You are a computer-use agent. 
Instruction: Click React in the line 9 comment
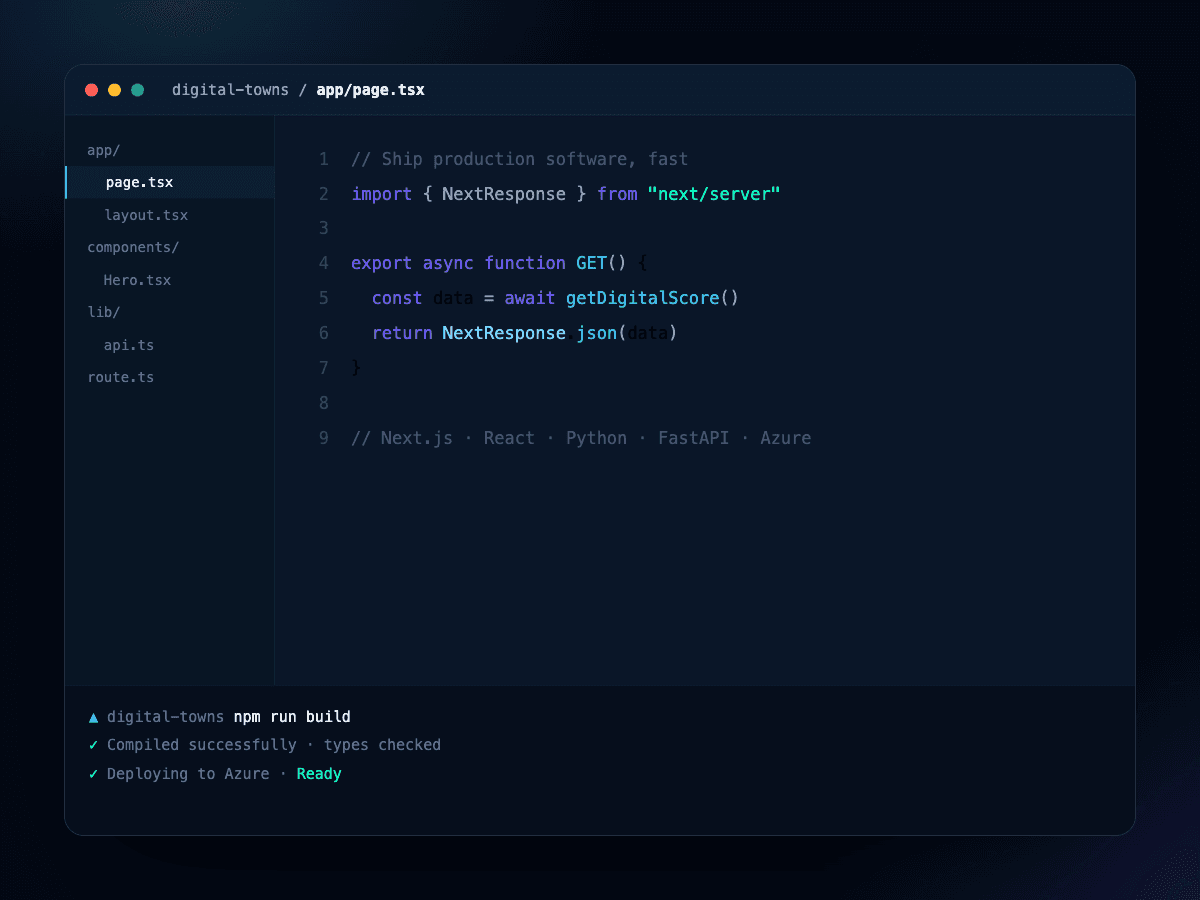click(x=509, y=438)
